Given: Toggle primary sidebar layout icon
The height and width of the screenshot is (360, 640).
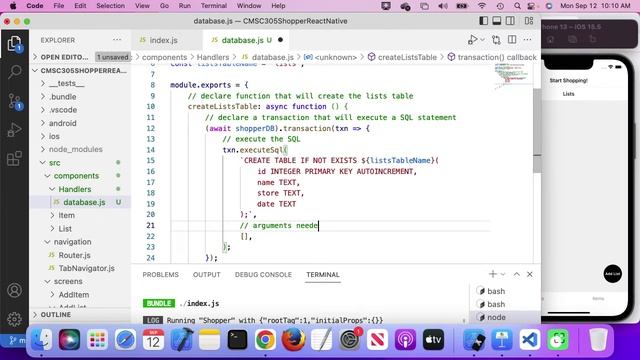Looking at the screenshot, I should [483, 21].
